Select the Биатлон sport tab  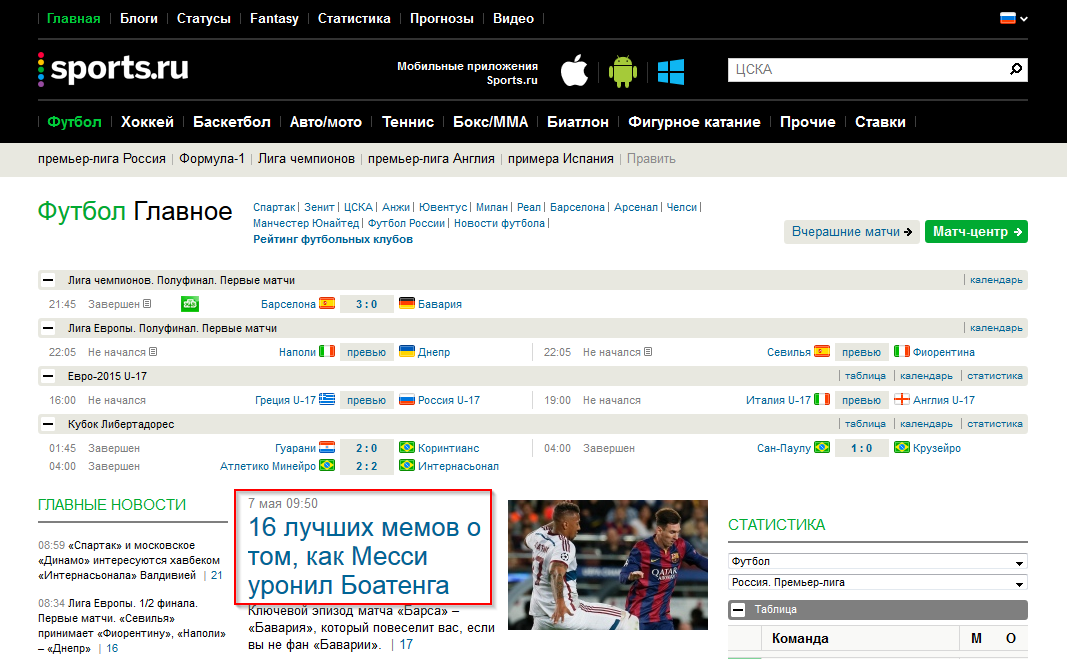tap(578, 122)
